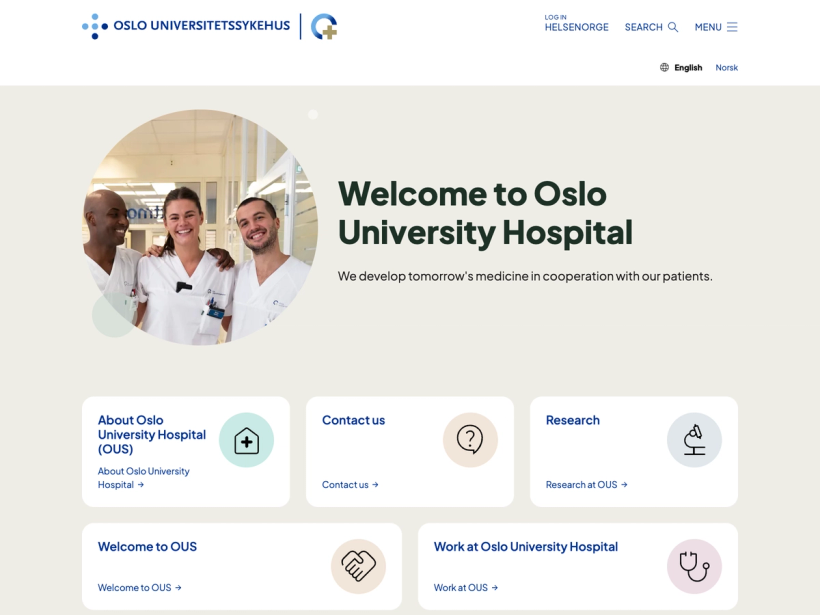Click the question mark speech bubble icon
Image resolution: width=820 pixels, height=615 pixels.
tap(470, 440)
